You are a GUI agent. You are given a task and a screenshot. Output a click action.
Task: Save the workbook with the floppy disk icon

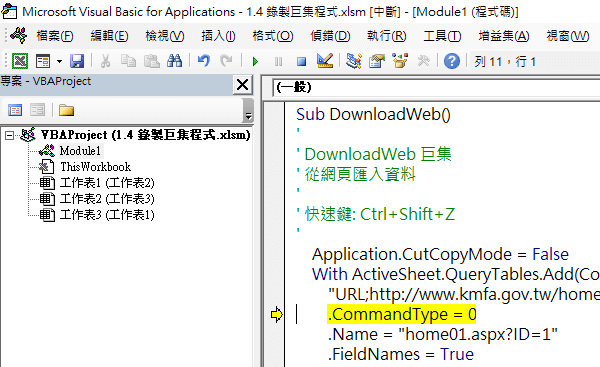(x=77, y=61)
